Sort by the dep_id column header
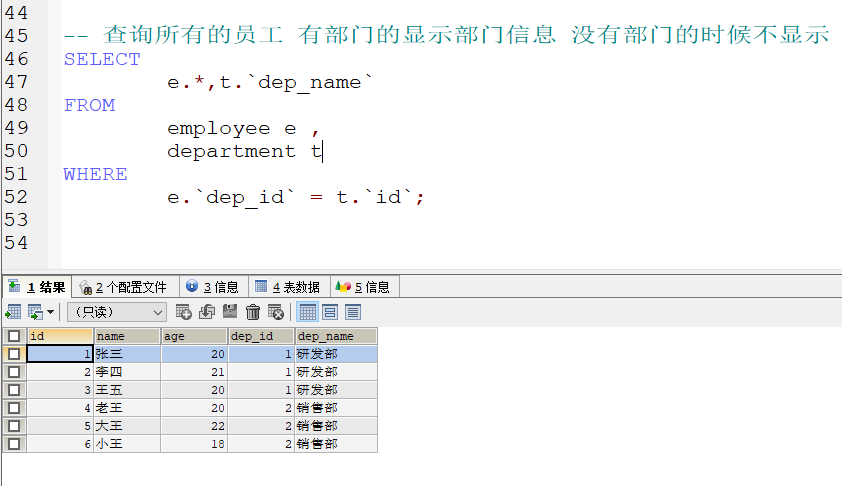Screen dimensions: 842x486 click(x=262, y=336)
